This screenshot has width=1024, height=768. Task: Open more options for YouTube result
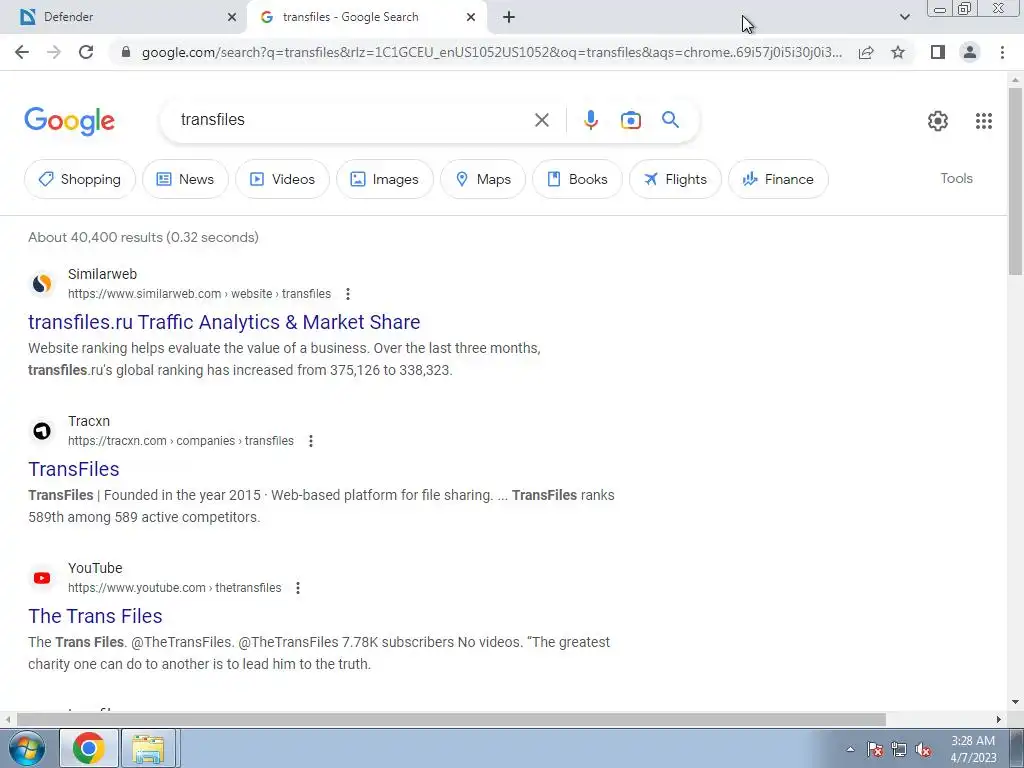click(x=298, y=588)
